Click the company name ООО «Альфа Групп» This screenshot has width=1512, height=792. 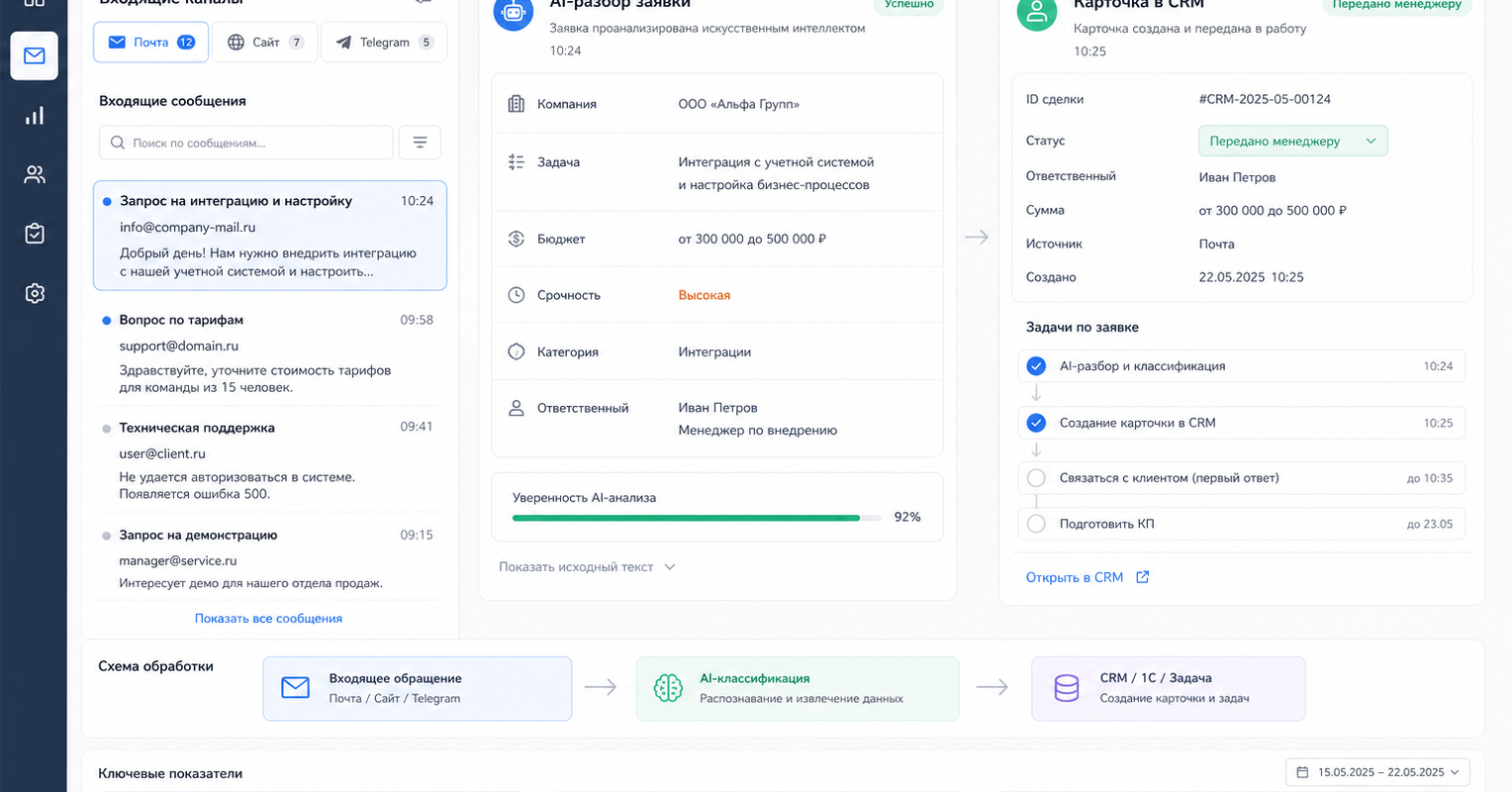click(x=738, y=104)
